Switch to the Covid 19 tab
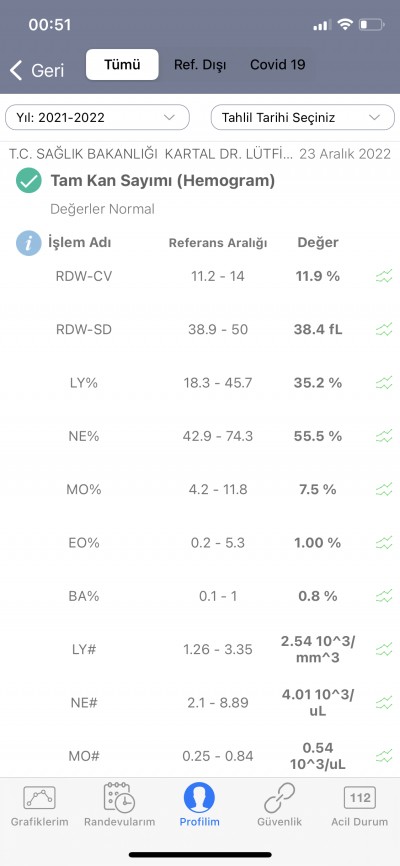400x866 pixels. (277, 65)
